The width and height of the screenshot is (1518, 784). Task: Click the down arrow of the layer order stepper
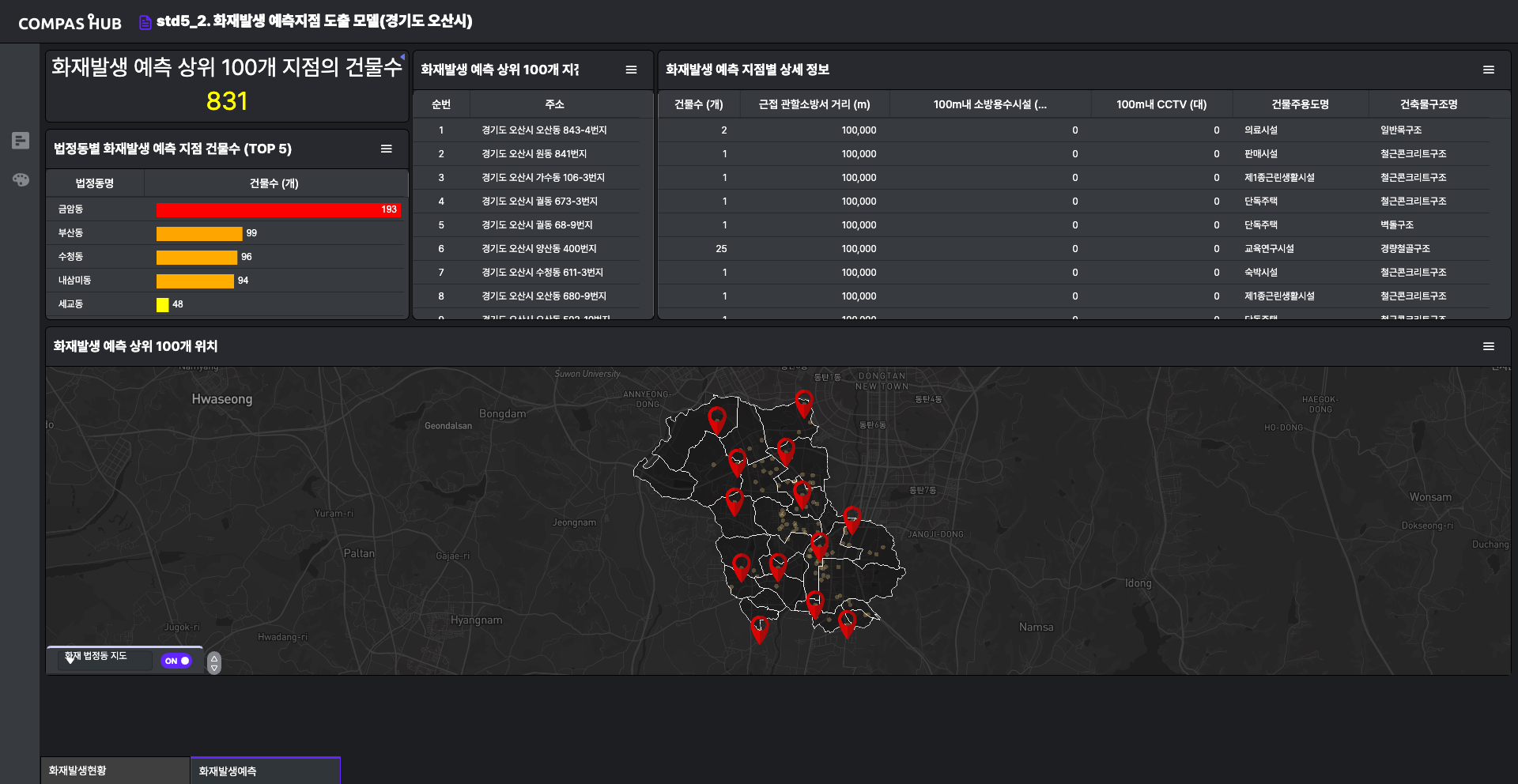[214, 668]
